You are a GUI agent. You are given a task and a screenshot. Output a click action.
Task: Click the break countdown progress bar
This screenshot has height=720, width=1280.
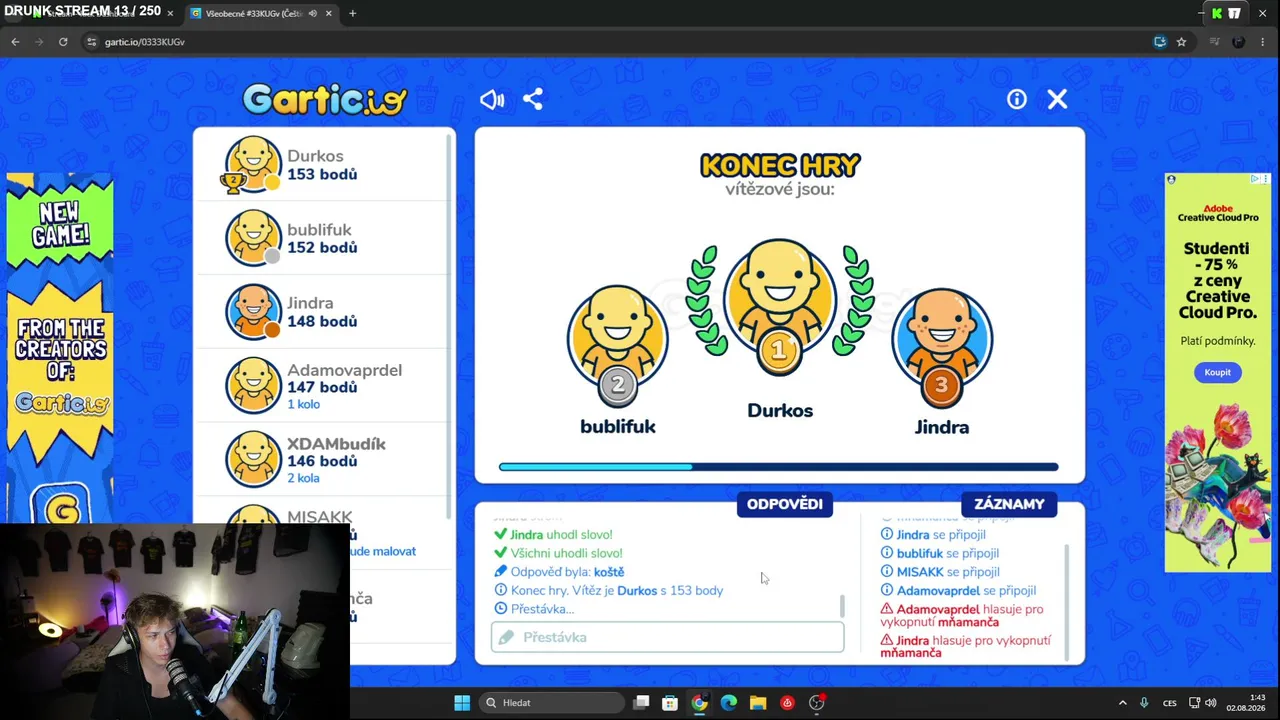click(778, 467)
